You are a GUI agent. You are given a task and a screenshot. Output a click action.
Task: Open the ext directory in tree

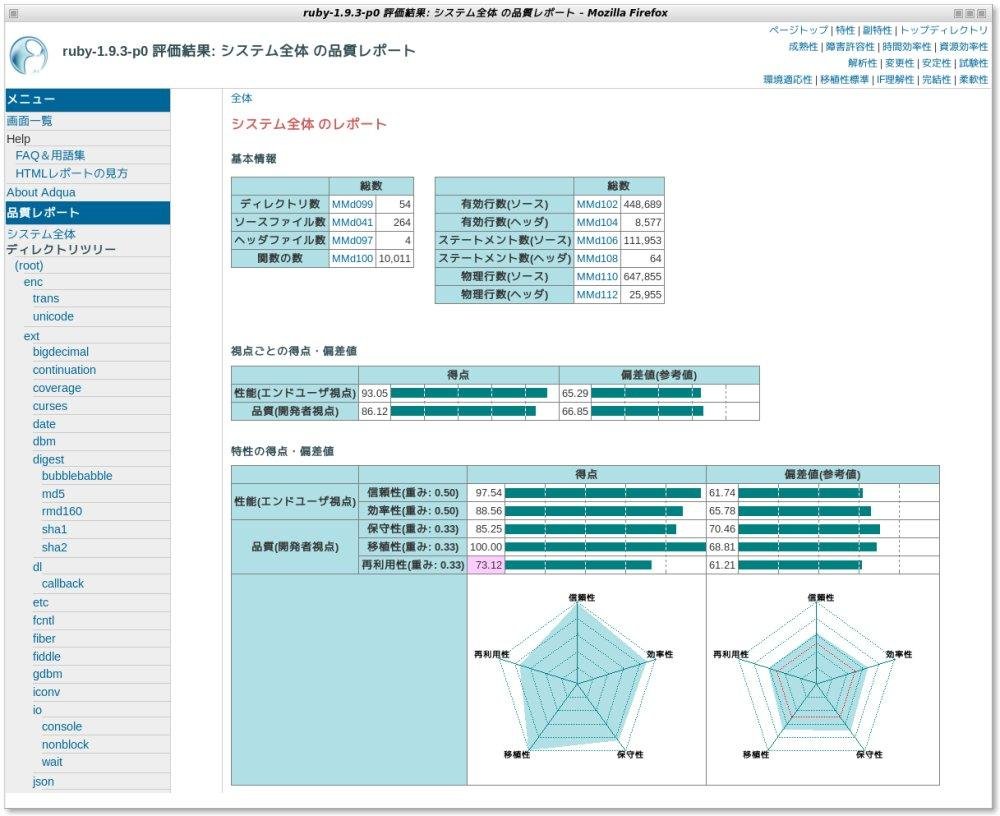pyautogui.click(x=31, y=336)
